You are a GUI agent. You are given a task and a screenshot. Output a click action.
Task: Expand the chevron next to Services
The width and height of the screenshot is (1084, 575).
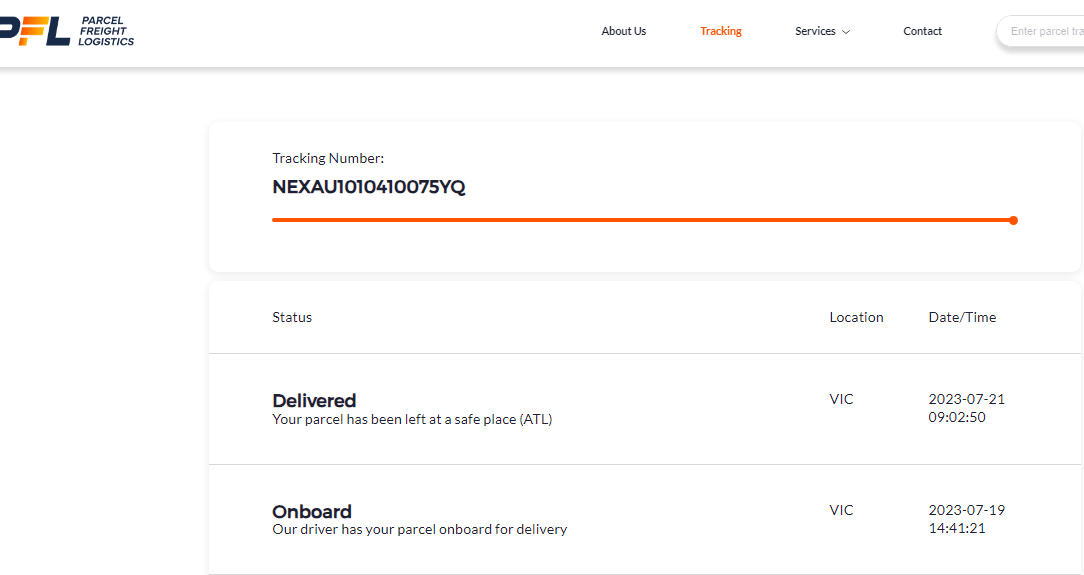(846, 32)
